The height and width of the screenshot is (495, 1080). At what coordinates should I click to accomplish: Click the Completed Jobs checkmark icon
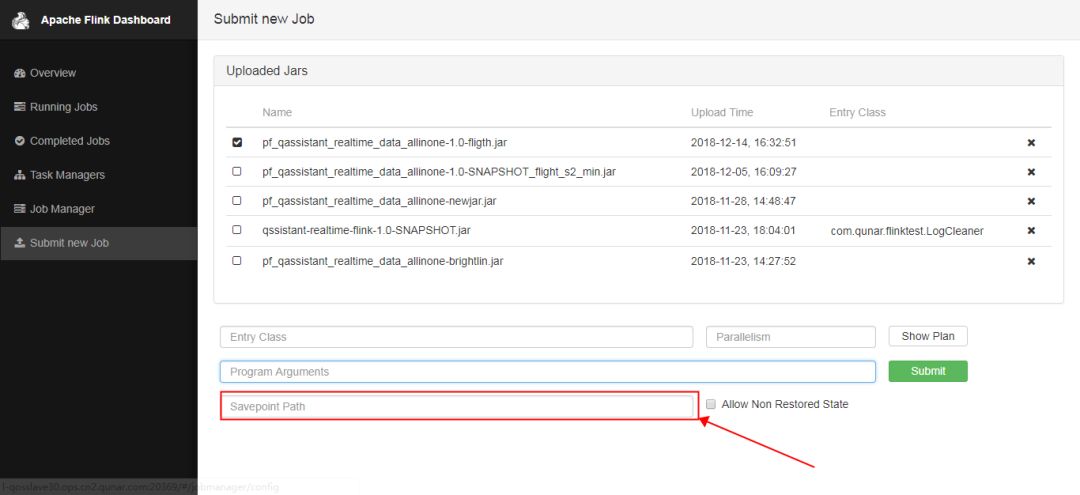click(x=19, y=140)
